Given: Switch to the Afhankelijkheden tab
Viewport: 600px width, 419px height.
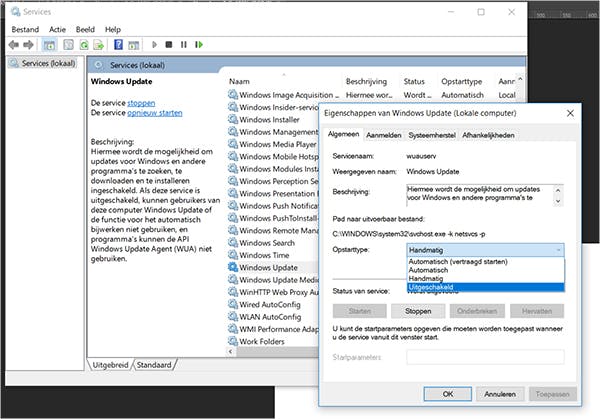Looking at the screenshot, I should (488, 135).
